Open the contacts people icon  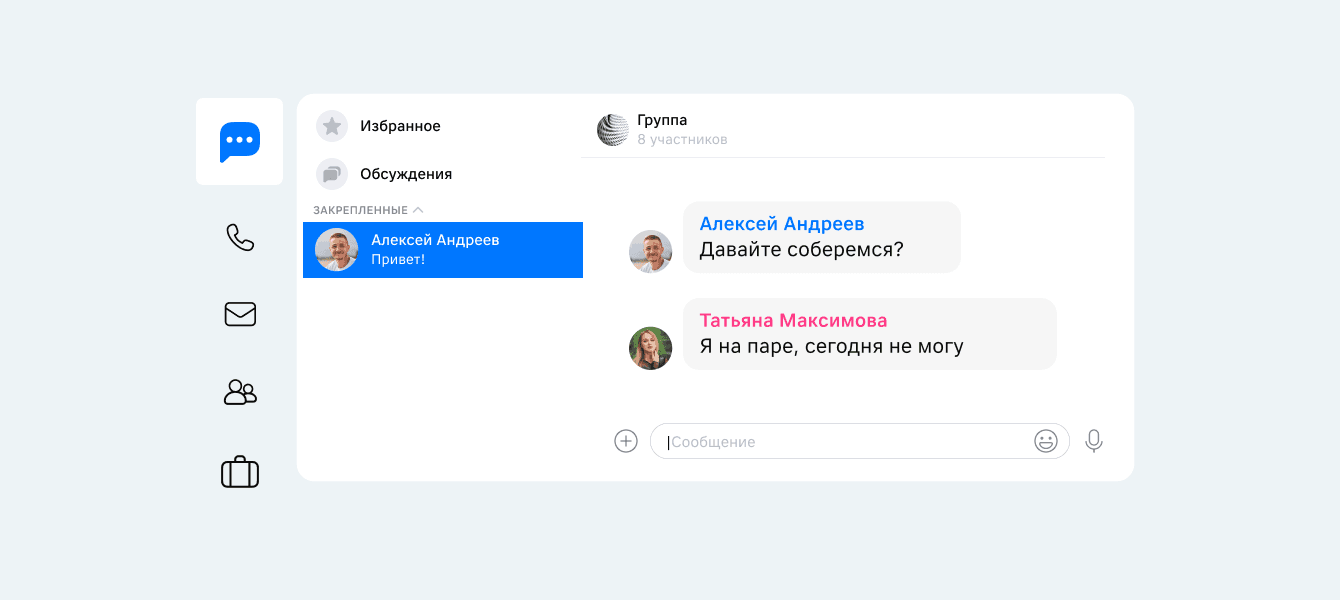(240, 392)
